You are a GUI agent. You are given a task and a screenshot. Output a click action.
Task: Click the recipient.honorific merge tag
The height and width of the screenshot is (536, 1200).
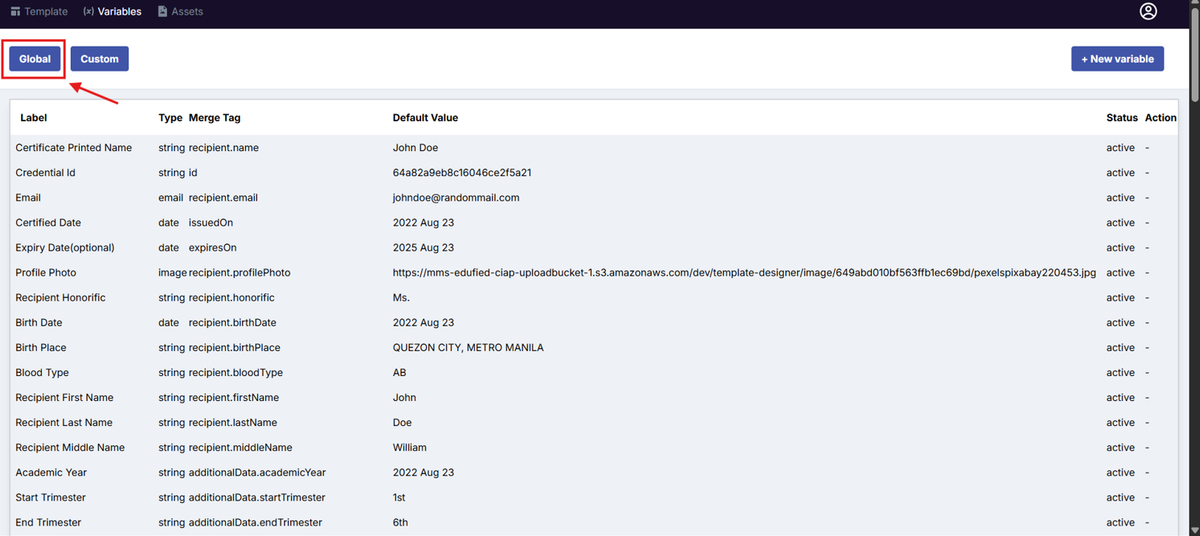click(232, 298)
